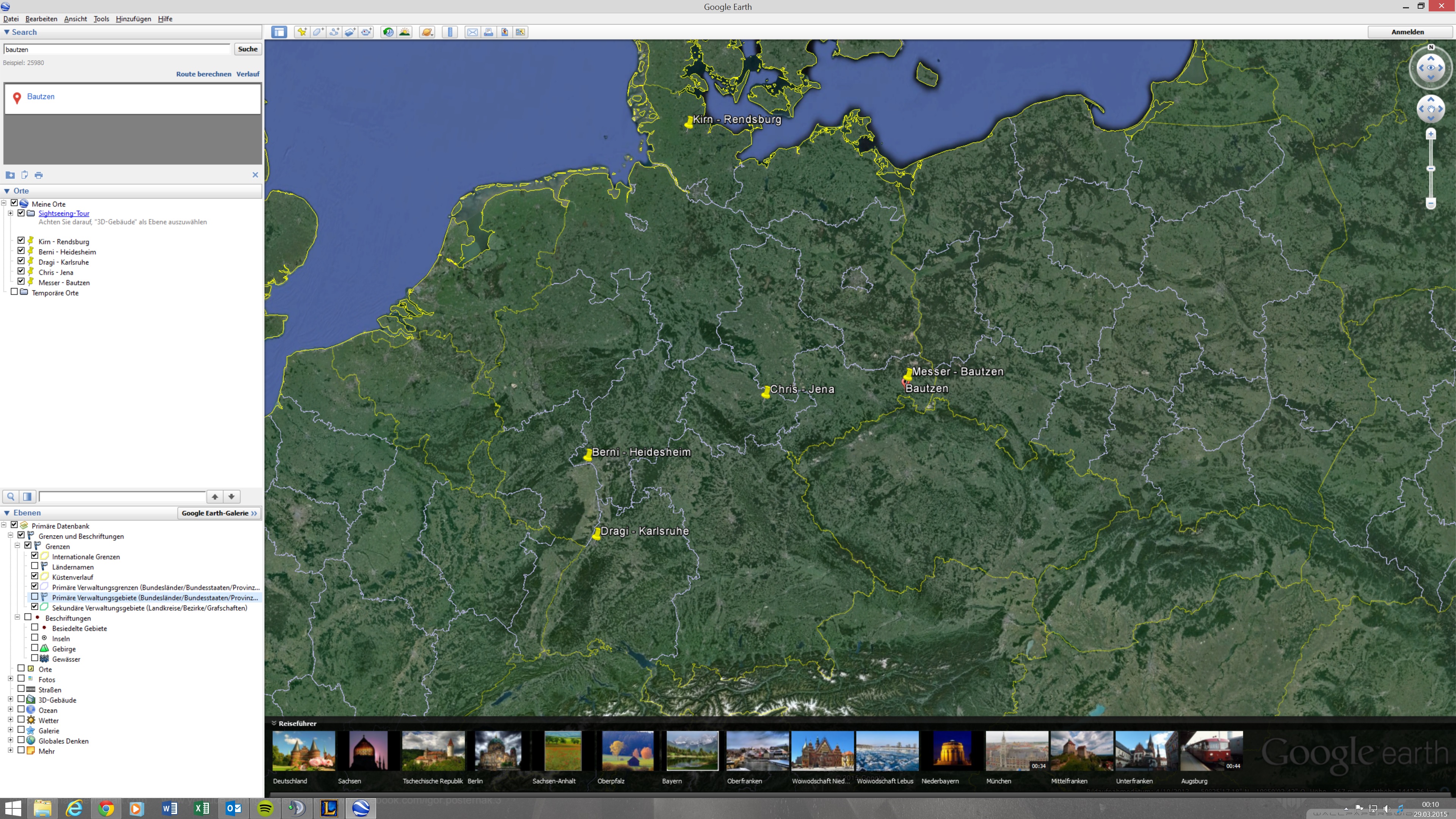
Task: Toggle the Orte panel split view icon
Action: tap(27, 497)
